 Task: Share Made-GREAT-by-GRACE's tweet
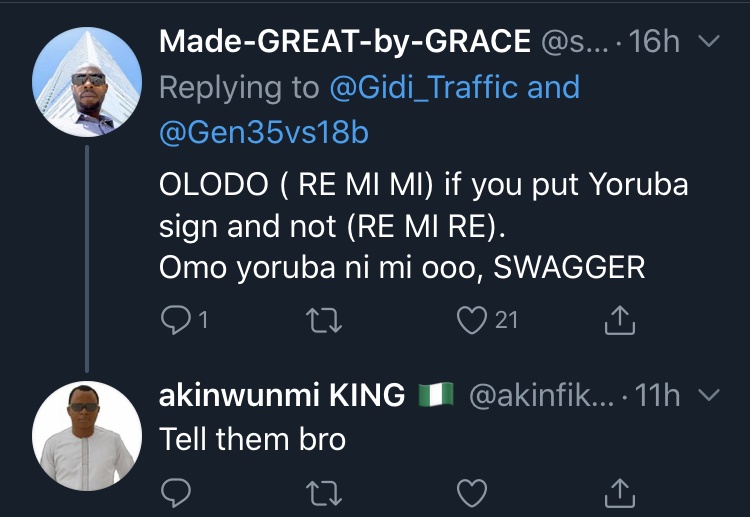[620, 321]
